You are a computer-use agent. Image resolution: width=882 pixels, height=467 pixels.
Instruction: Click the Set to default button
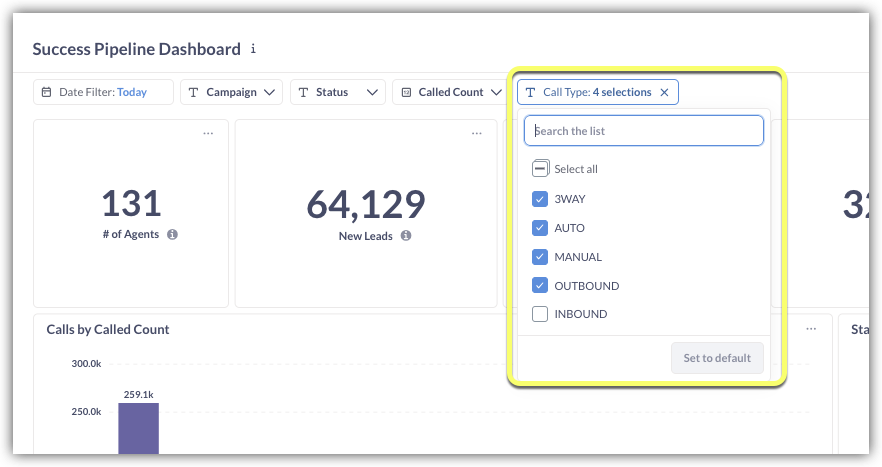tap(717, 358)
